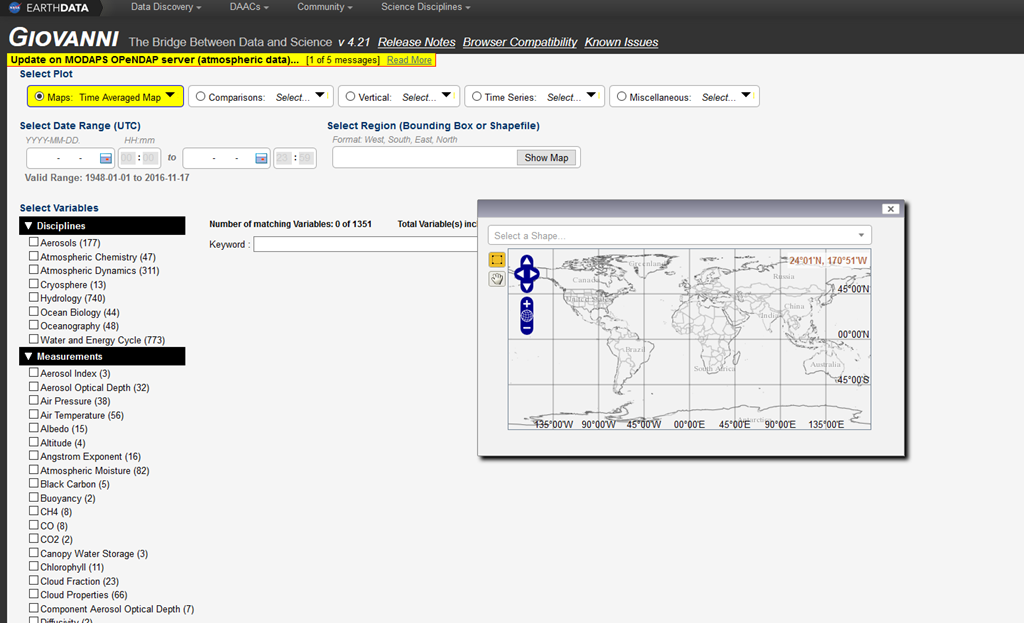Enable the Cloud Fraction checkbox
Image resolution: width=1024 pixels, height=623 pixels.
(x=33, y=581)
